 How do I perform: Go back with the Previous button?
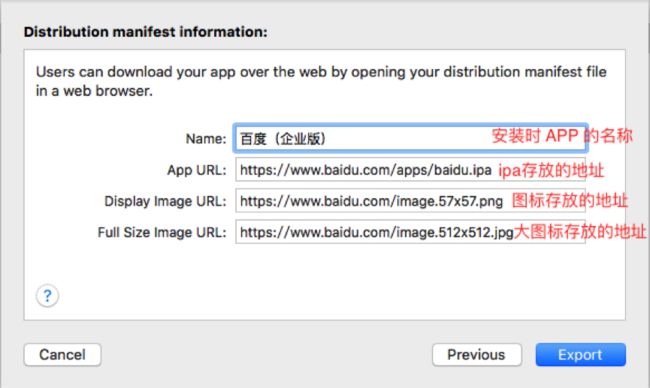476,354
